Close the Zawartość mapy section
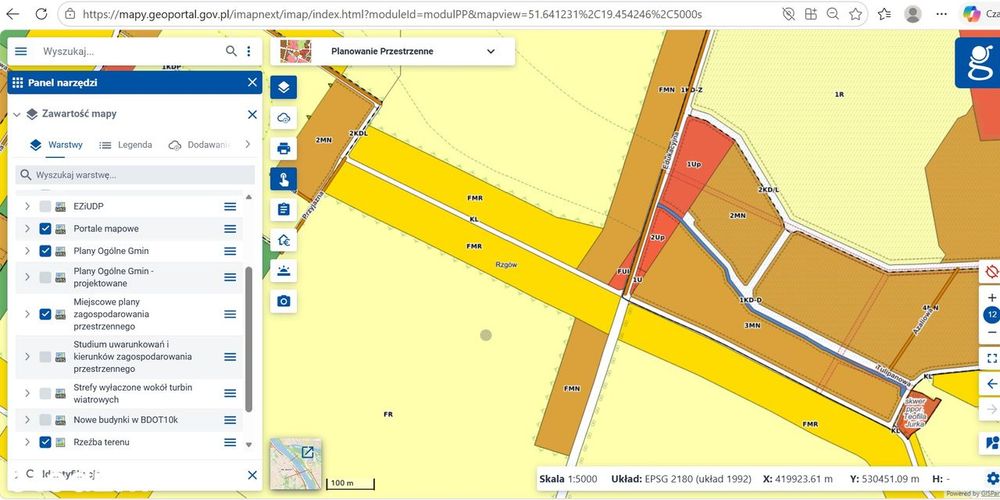 [252, 114]
